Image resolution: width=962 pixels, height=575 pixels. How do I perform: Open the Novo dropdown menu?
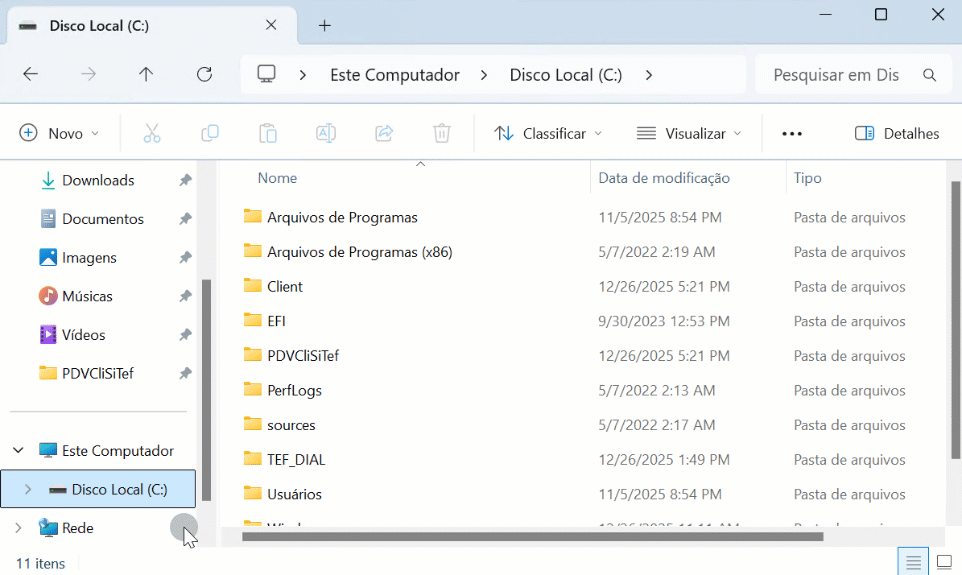coord(59,133)
